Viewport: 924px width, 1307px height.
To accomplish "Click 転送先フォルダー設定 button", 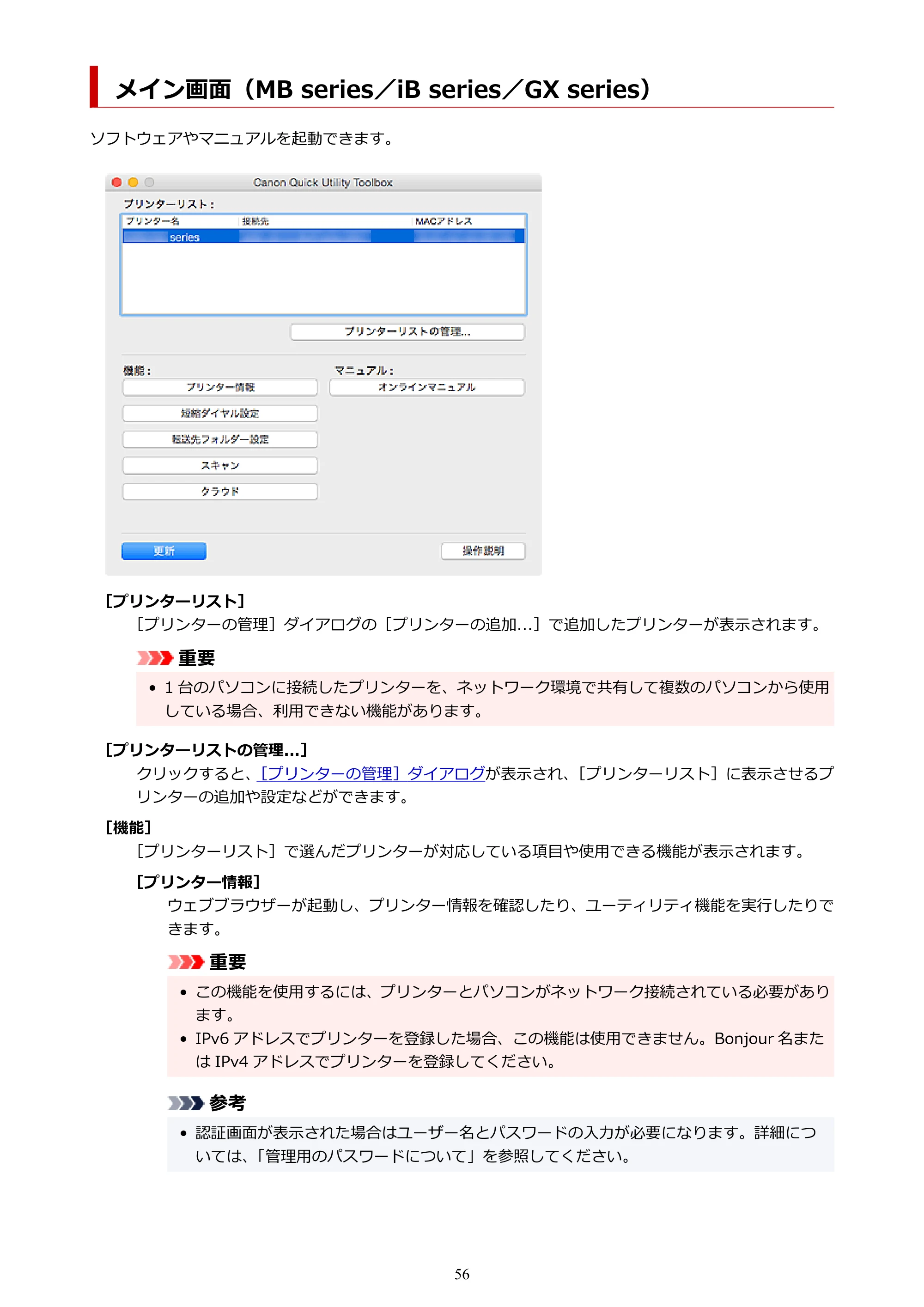I will click(220, 439).
